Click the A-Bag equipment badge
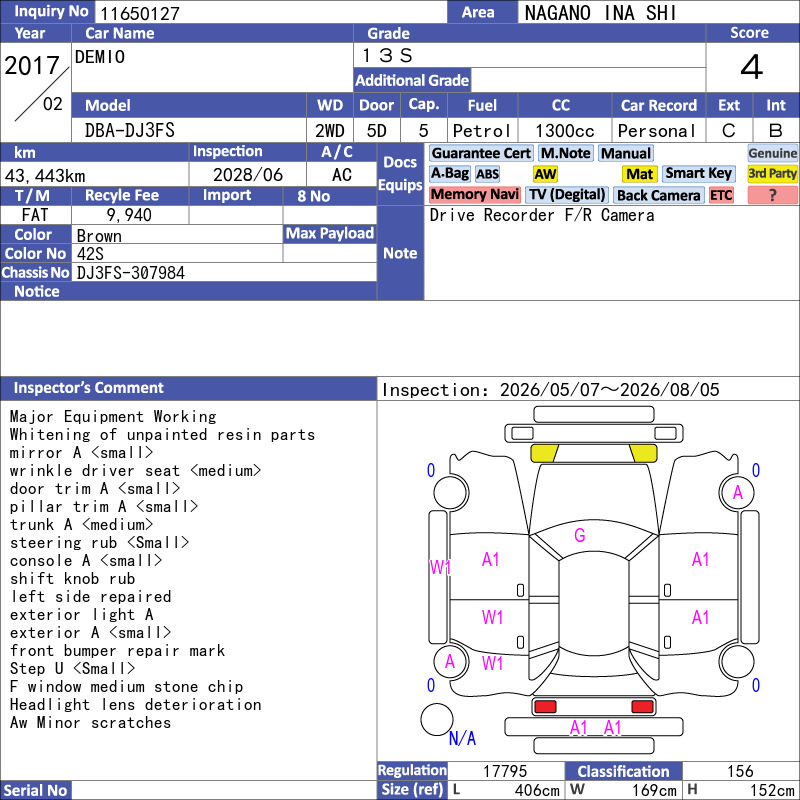Image resolution: width=800 pixels, height=800 pixels. 449,173
